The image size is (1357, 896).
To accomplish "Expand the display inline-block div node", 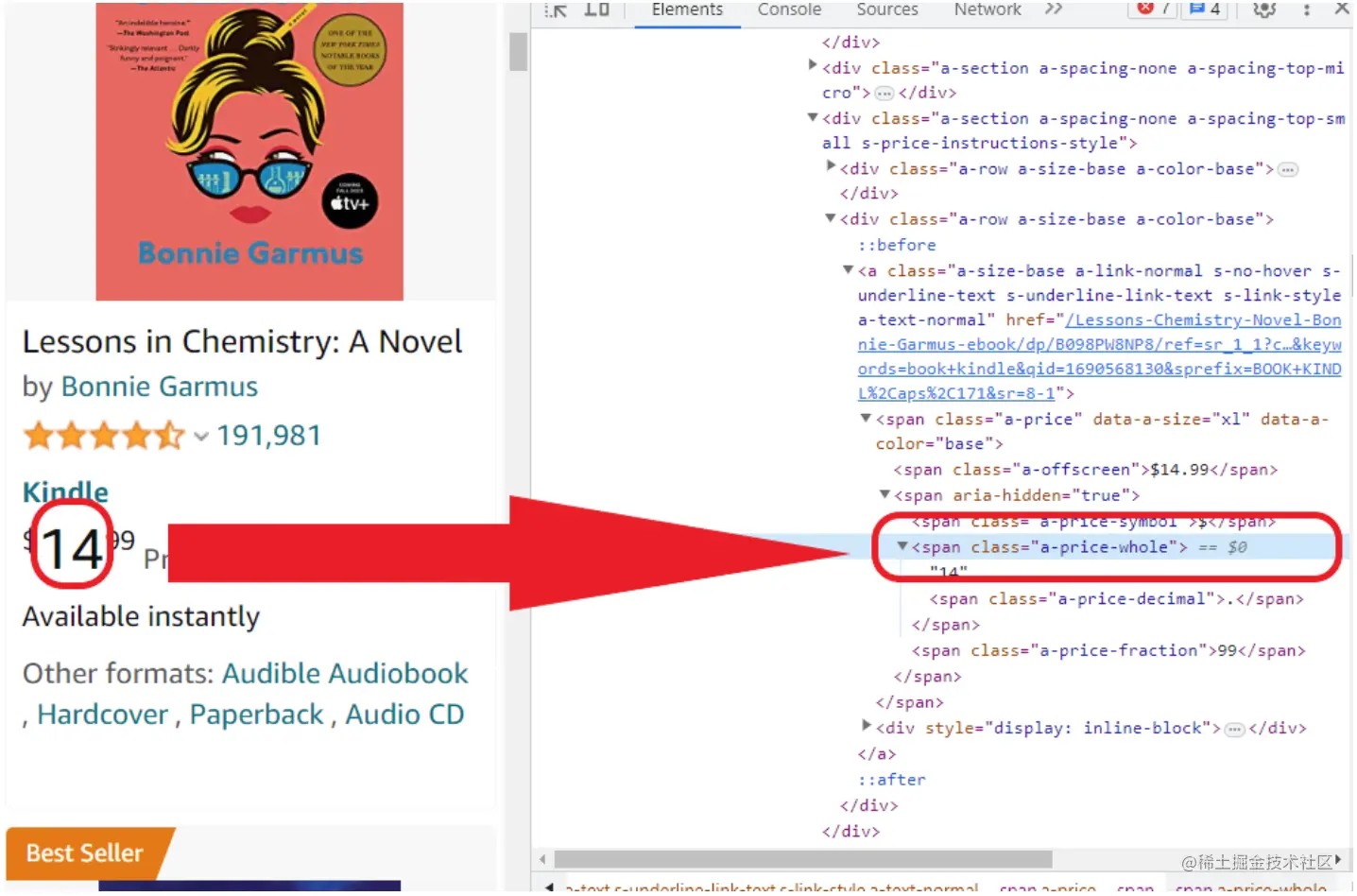I will click(x=867, y=726).
